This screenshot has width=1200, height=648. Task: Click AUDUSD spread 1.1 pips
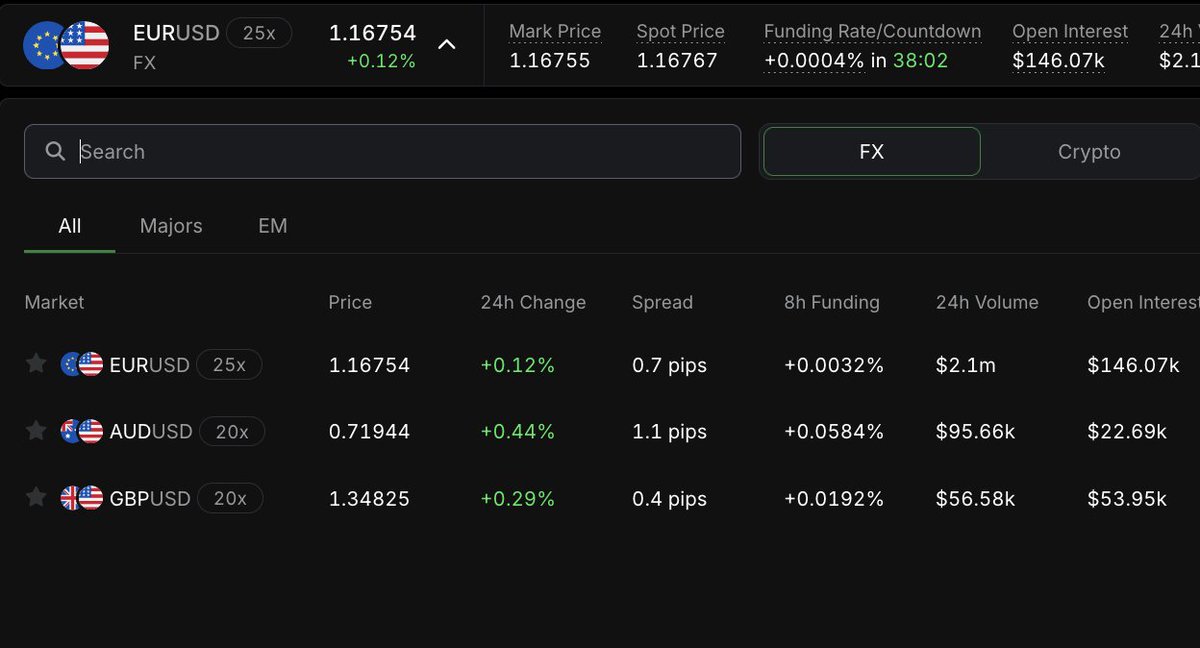[669, 431]
